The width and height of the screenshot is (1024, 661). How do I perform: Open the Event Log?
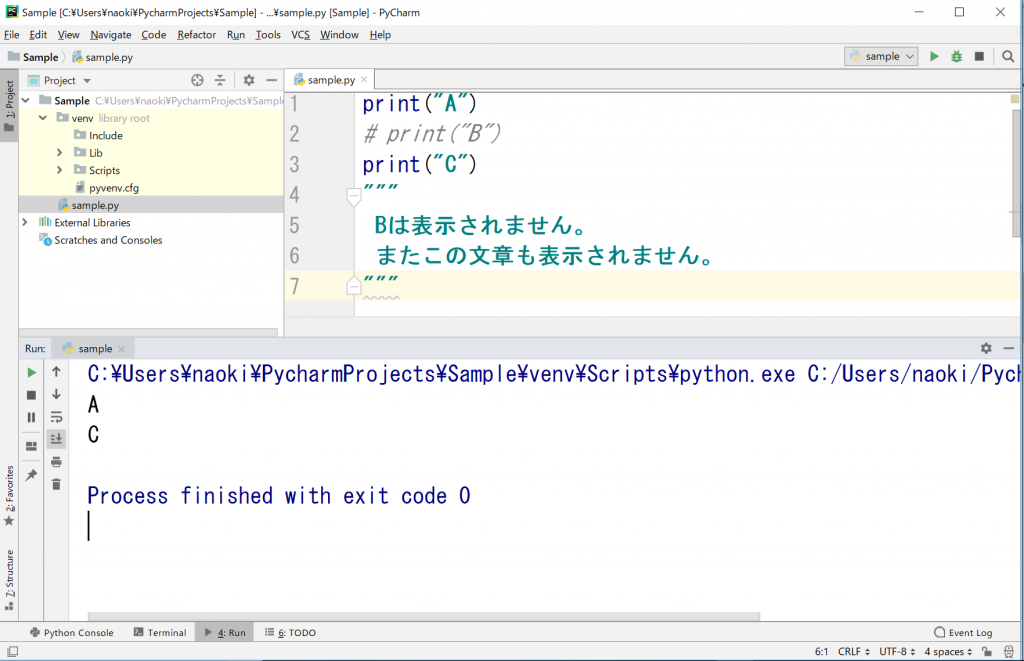964,632
